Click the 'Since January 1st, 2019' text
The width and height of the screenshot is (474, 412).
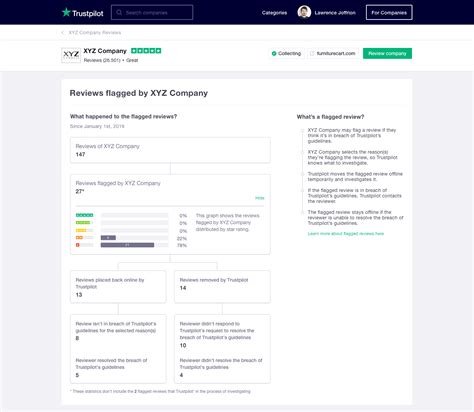pyautogui.click(x=97, y=126)
